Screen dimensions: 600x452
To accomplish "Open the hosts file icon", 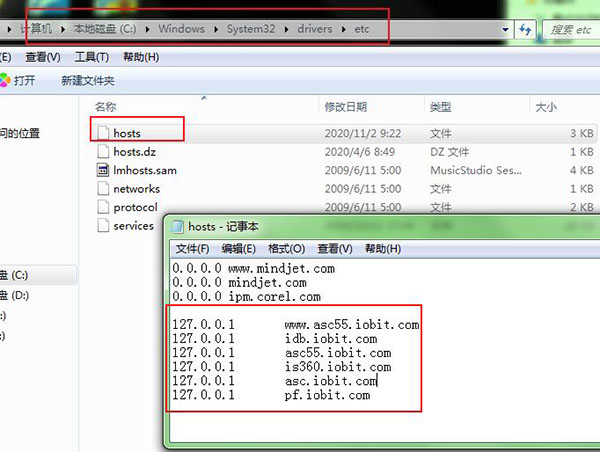I will coord(103,133).
